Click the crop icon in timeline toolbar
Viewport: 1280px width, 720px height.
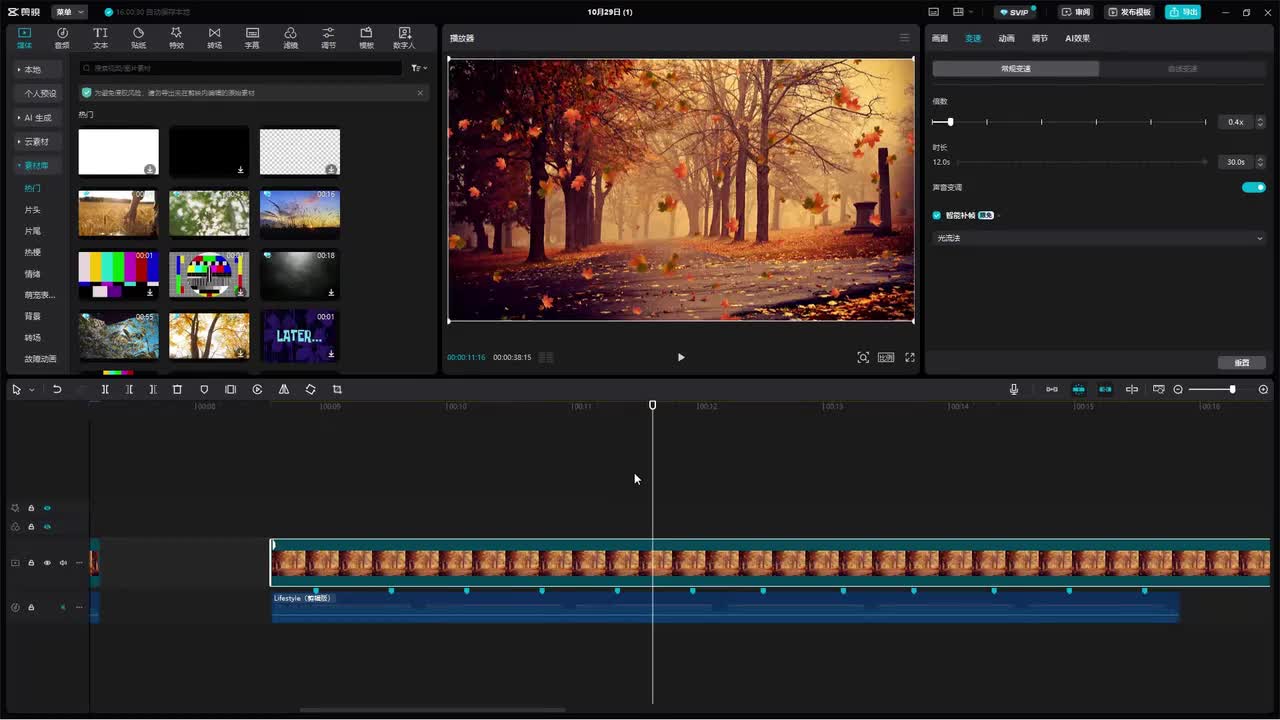tap(337, 389)
